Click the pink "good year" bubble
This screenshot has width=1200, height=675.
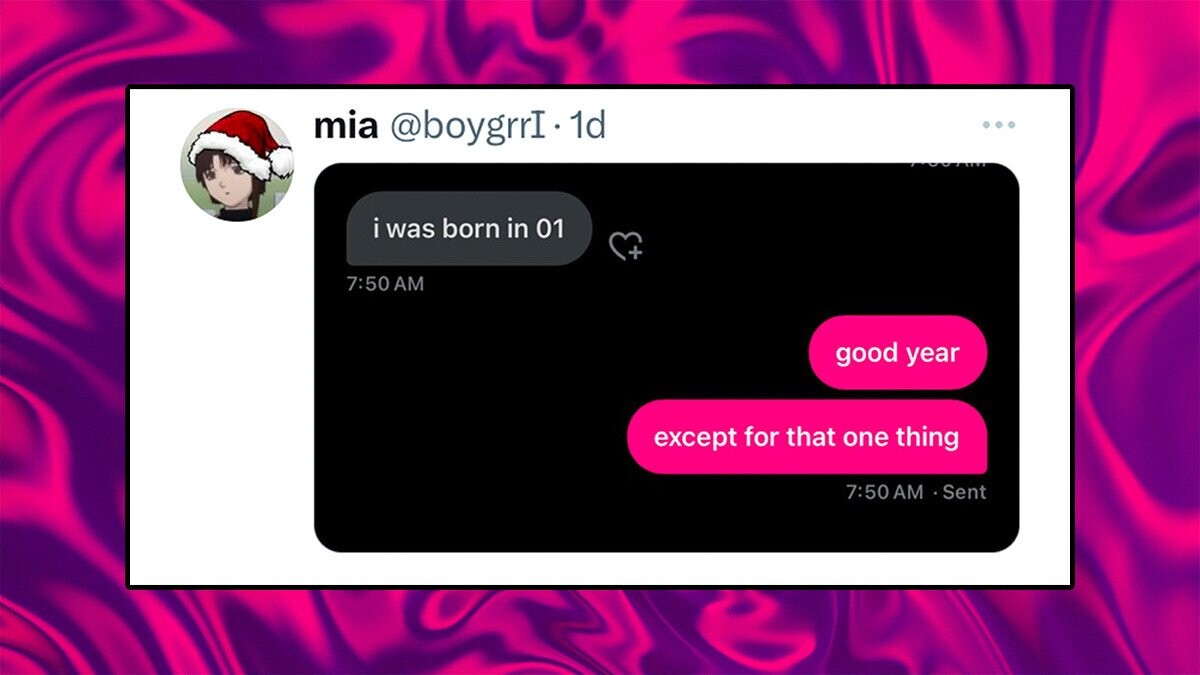click(897, 353)
